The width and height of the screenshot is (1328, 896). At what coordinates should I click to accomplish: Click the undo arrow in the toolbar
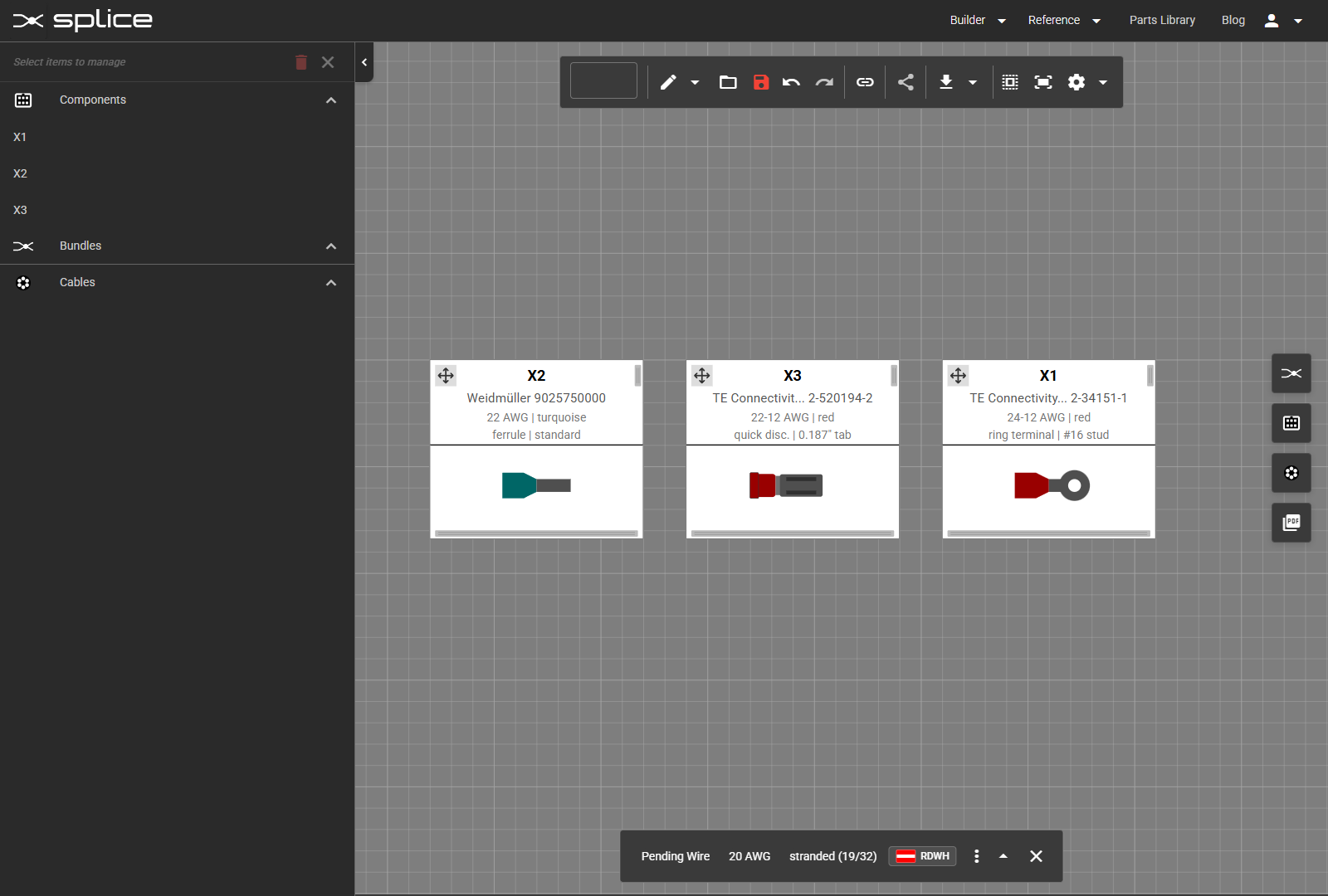791,82
